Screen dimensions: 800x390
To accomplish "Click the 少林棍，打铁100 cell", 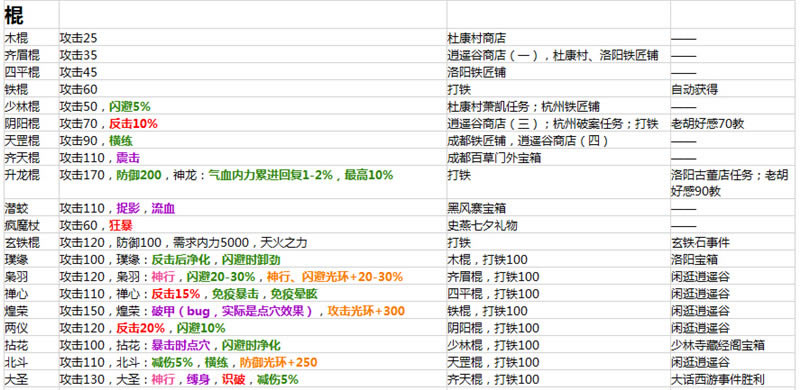I will point(559,345).
